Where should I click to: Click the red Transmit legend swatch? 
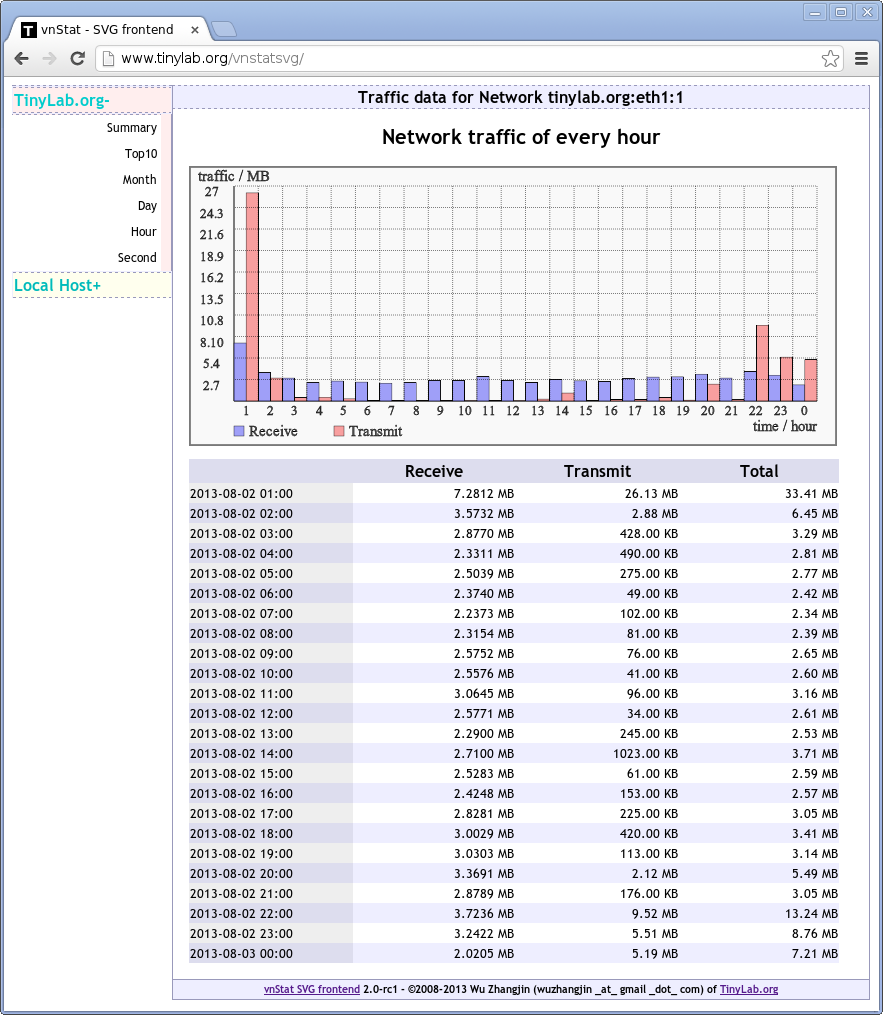[339, 431]
